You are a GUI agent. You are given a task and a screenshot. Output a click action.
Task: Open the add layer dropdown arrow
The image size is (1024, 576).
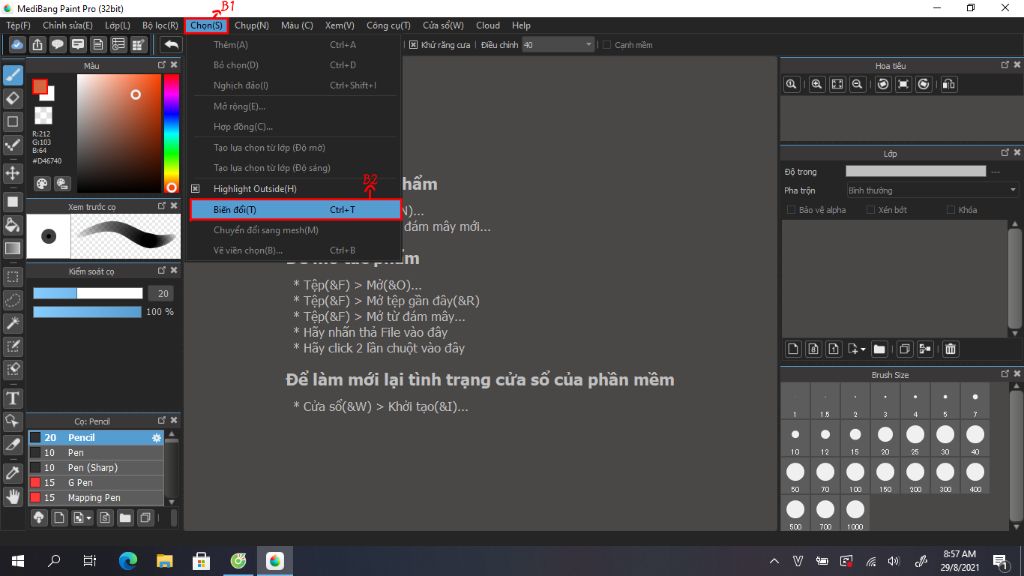(863, 350)
